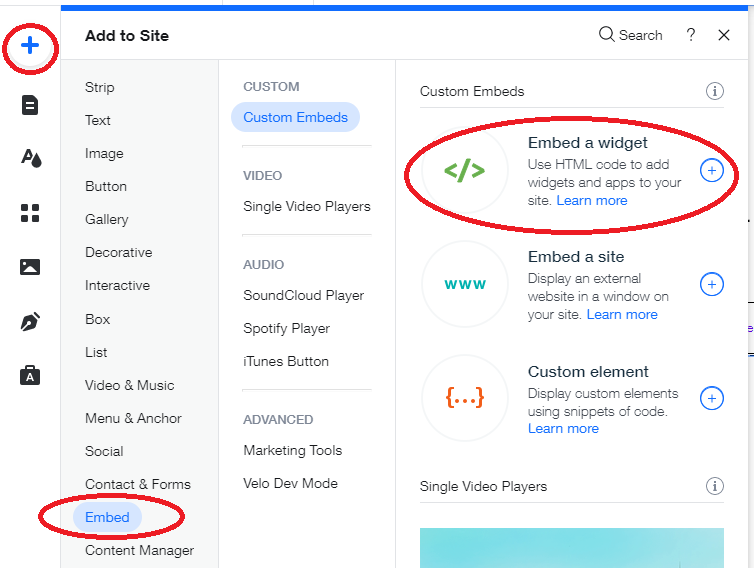Add the Embed a widget element
This screenshot has height=568, width=754.
tap(712, 170)
